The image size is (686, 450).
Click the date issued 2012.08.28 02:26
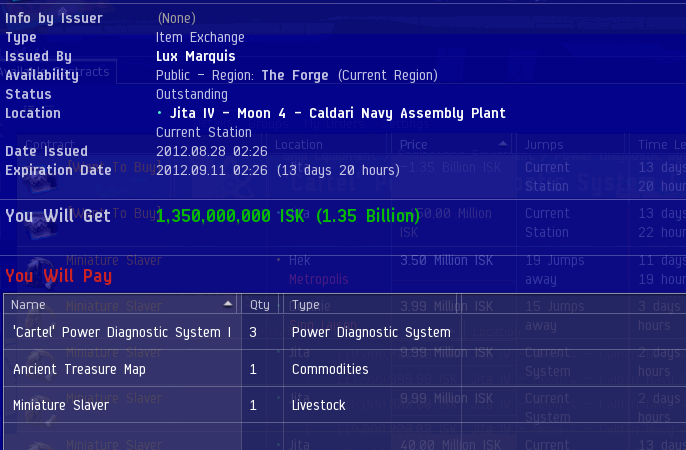(212, 151)
